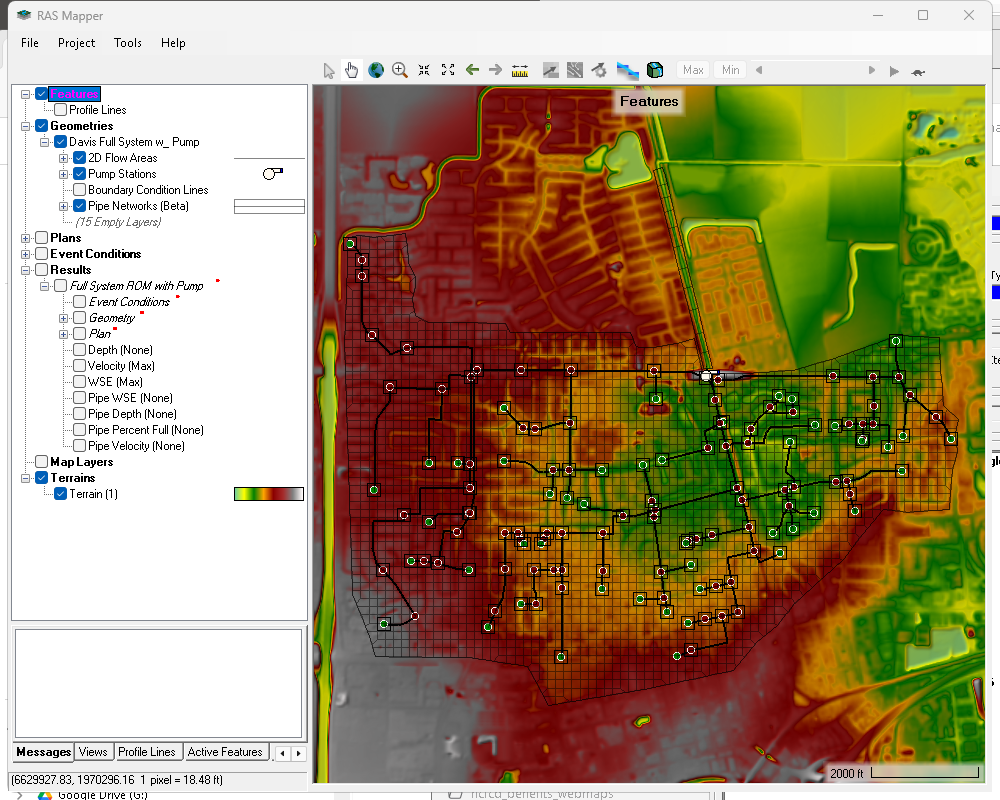Select the arrow pointer tool
Screen dimensions: 1000x800
pyautogui.click(x=329, y=71)
